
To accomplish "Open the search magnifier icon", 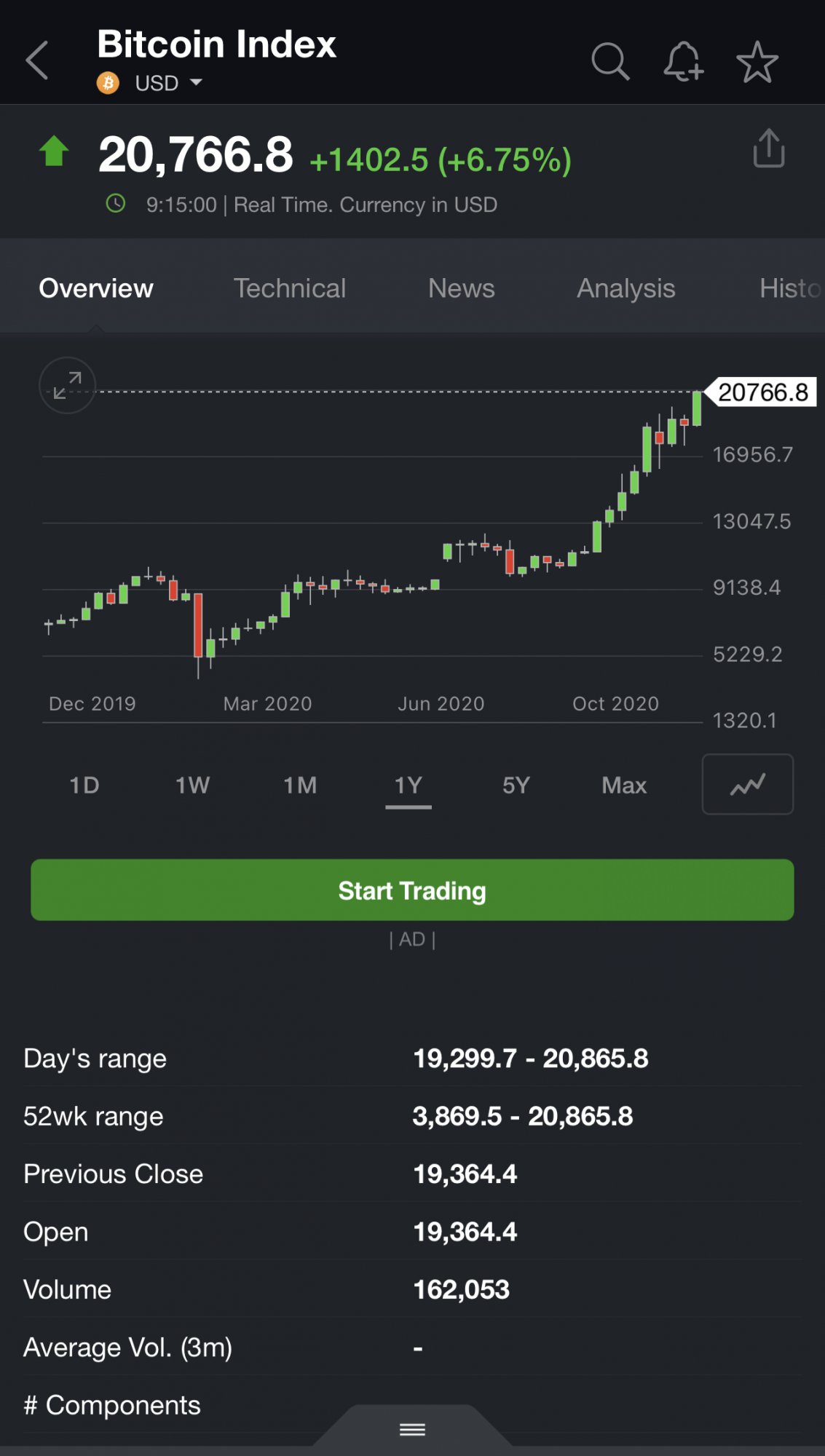I will (x=609, y=61).
